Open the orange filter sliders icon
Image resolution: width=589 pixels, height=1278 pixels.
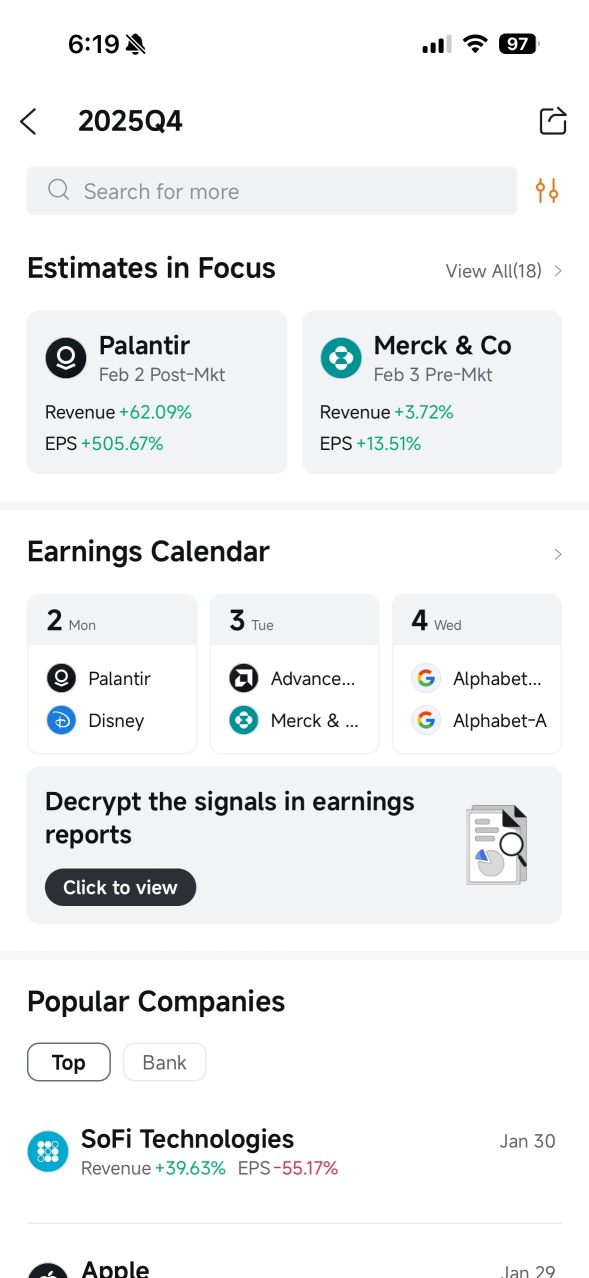(x=547, y=191)
